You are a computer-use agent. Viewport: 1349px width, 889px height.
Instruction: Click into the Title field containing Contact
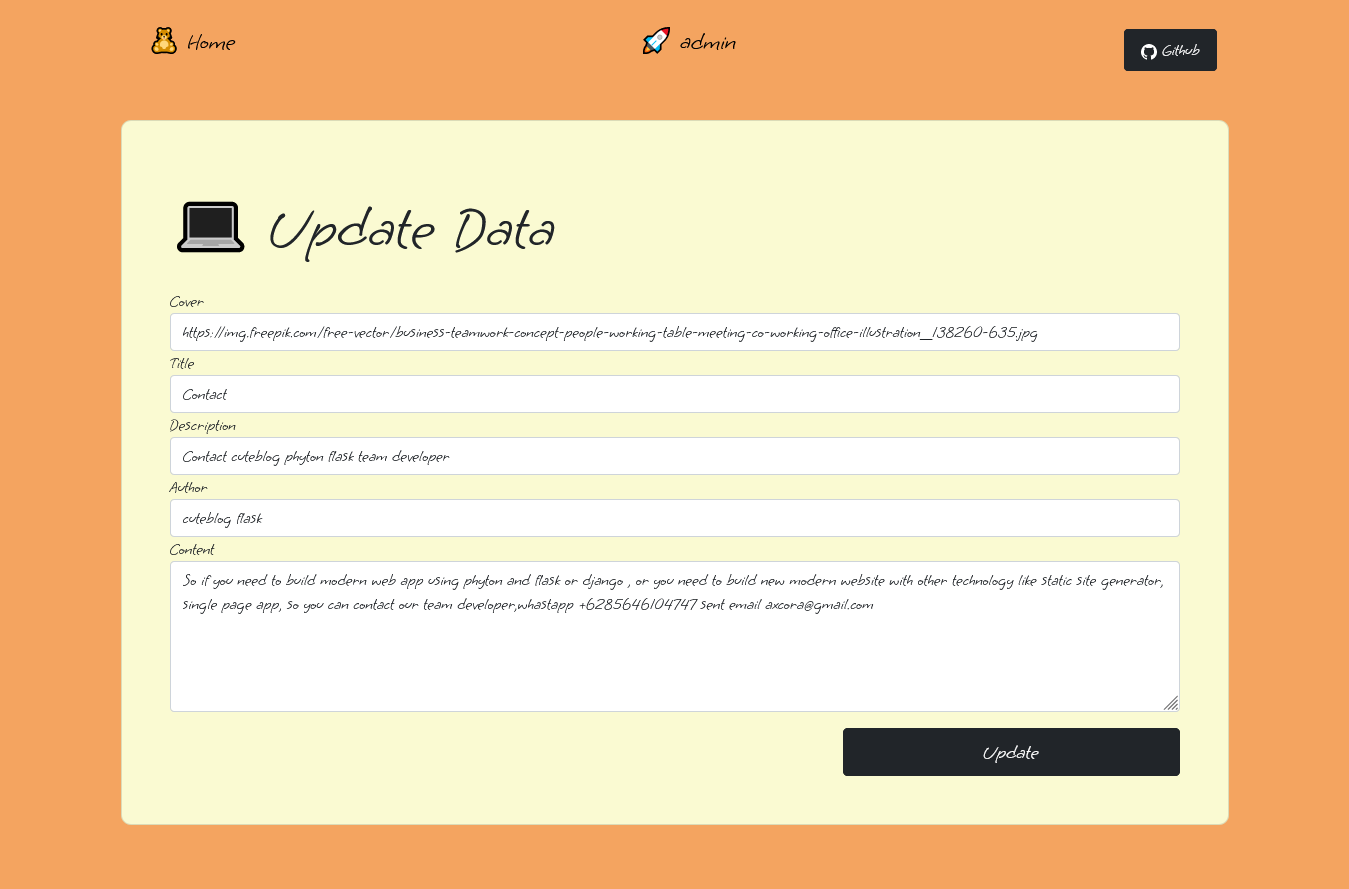[x=675, y=394]
